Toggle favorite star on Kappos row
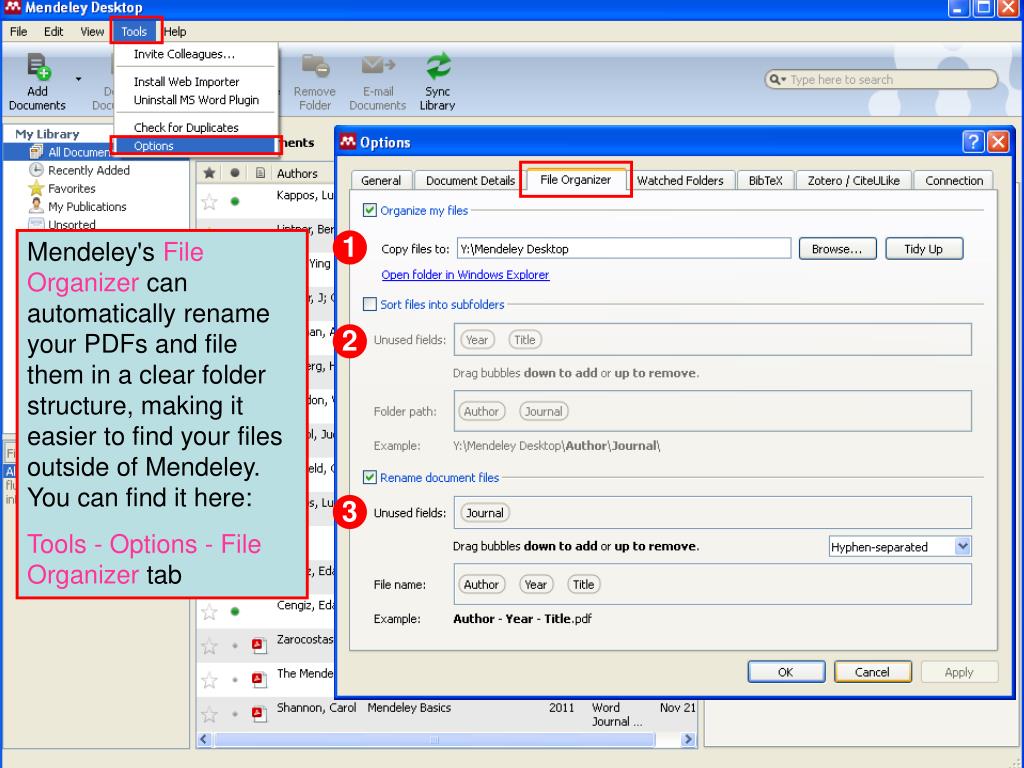Image resolution: width=1024 pixels, height=768 pixels. click(x=209, y=201)
